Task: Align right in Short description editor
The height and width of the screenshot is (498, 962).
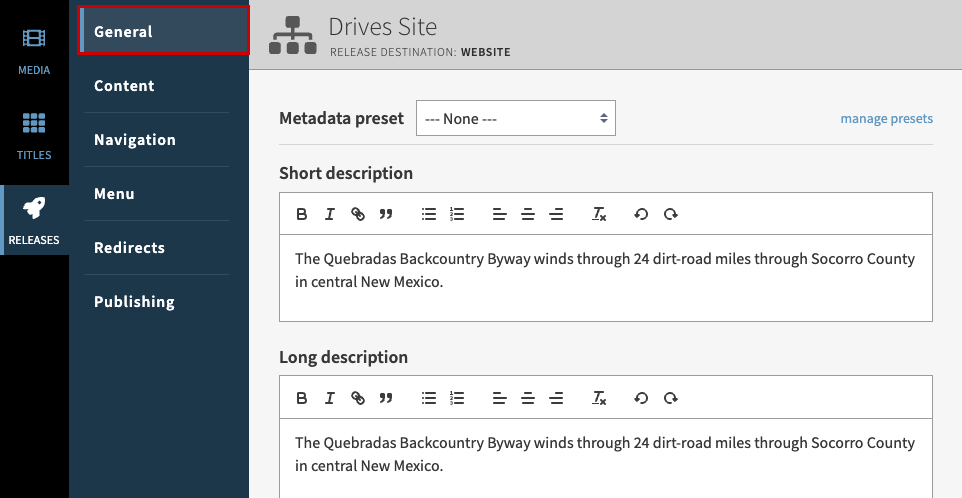Action: click(x=556, y=214)
